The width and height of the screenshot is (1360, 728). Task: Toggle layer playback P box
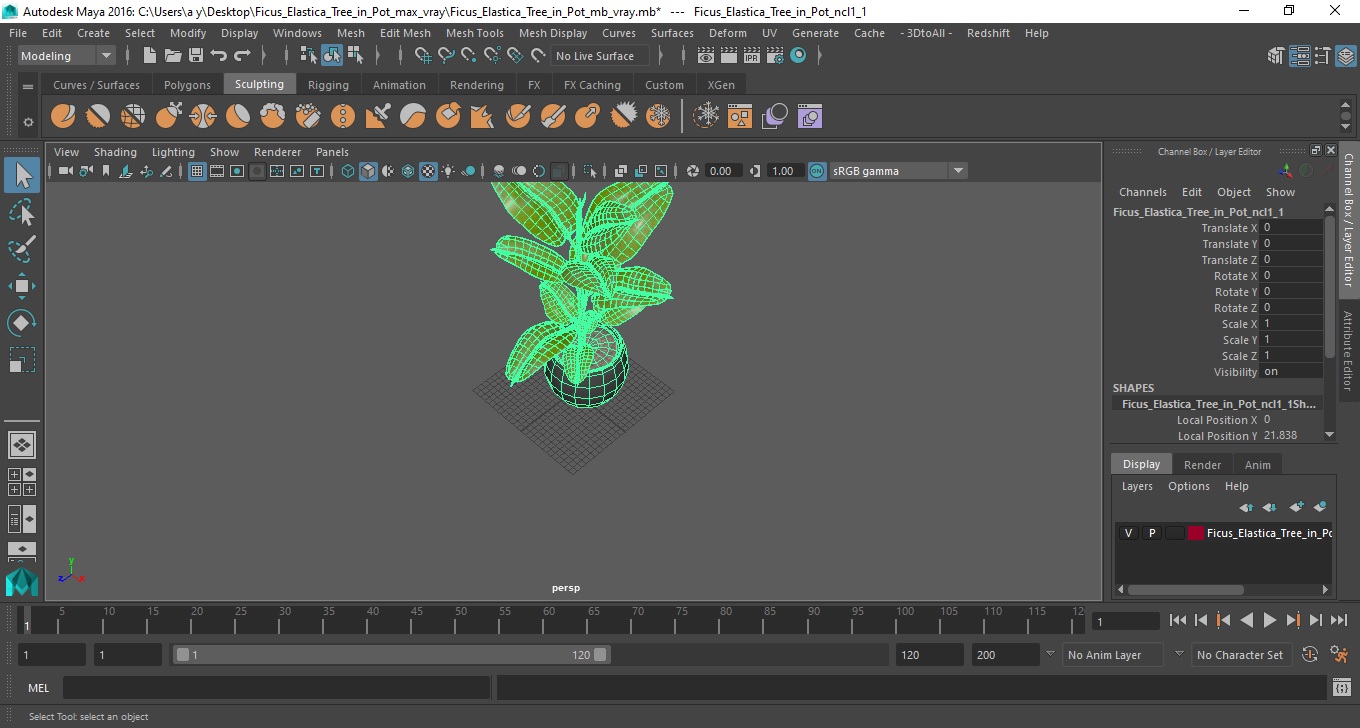point(1151,533)
